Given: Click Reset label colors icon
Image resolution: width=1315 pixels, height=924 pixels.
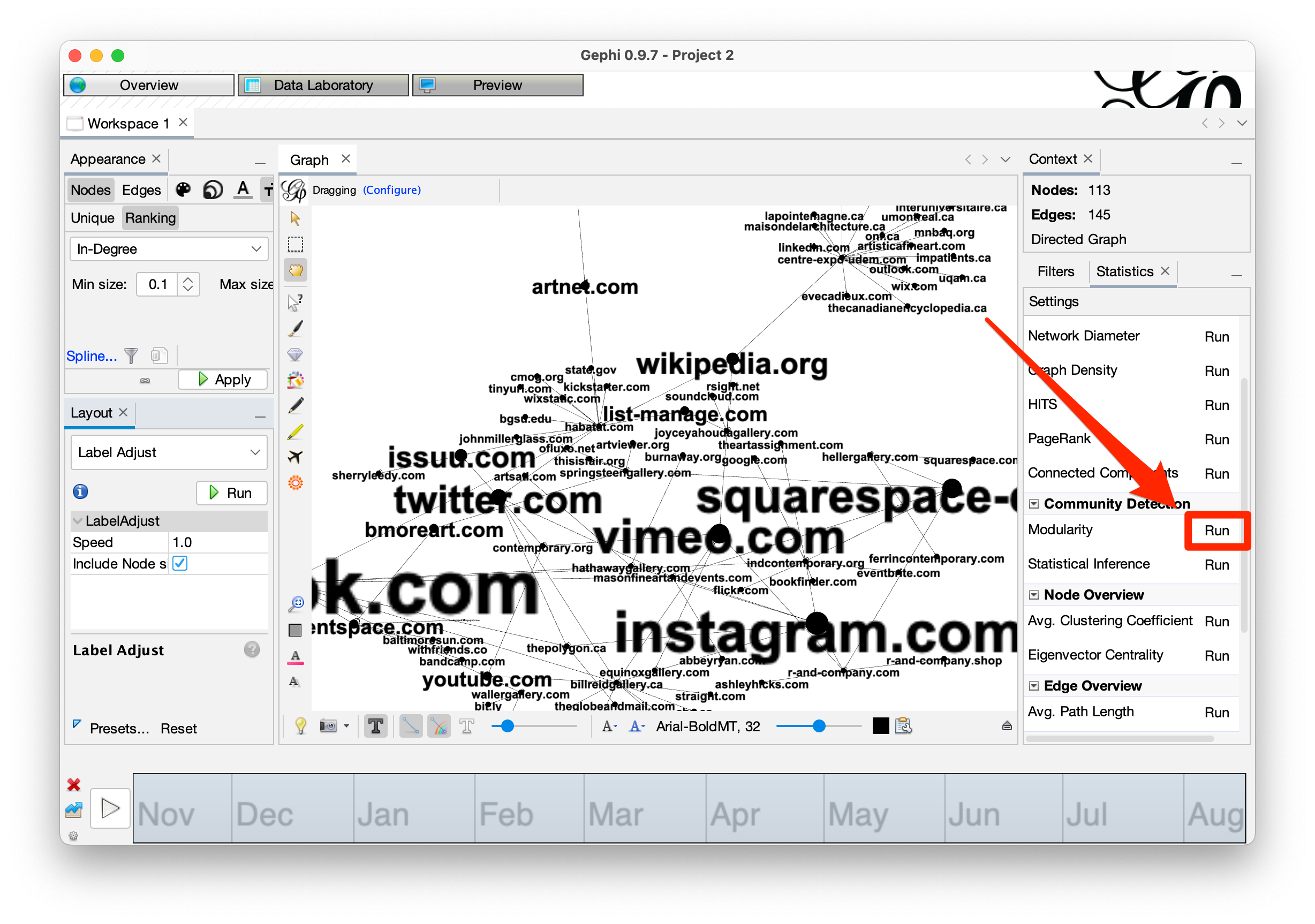Looking at the screenshot, I should 296,657.
